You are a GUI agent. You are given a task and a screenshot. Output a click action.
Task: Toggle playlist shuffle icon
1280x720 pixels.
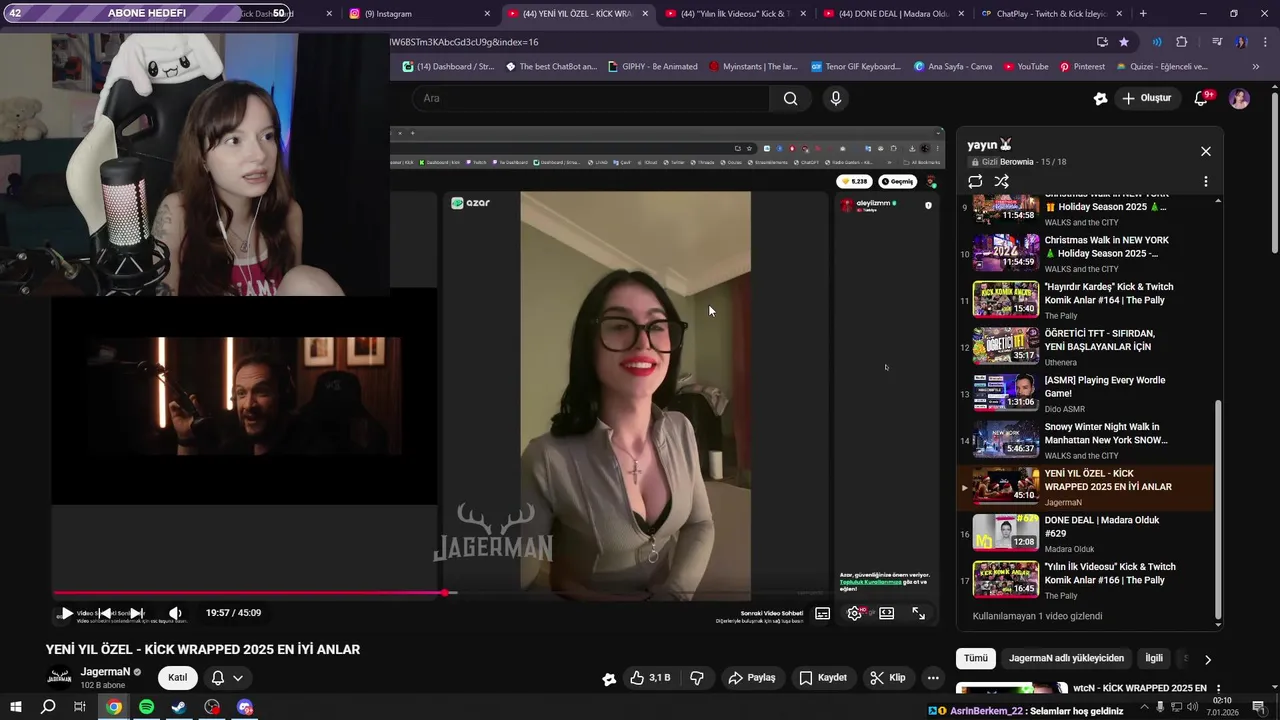1001,181
